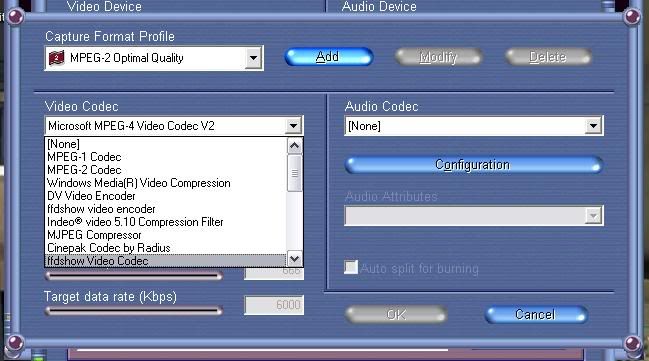Screen dimensions: 649x361
Task: Click the list scrollbar down arrow
Action: [294, 259]
